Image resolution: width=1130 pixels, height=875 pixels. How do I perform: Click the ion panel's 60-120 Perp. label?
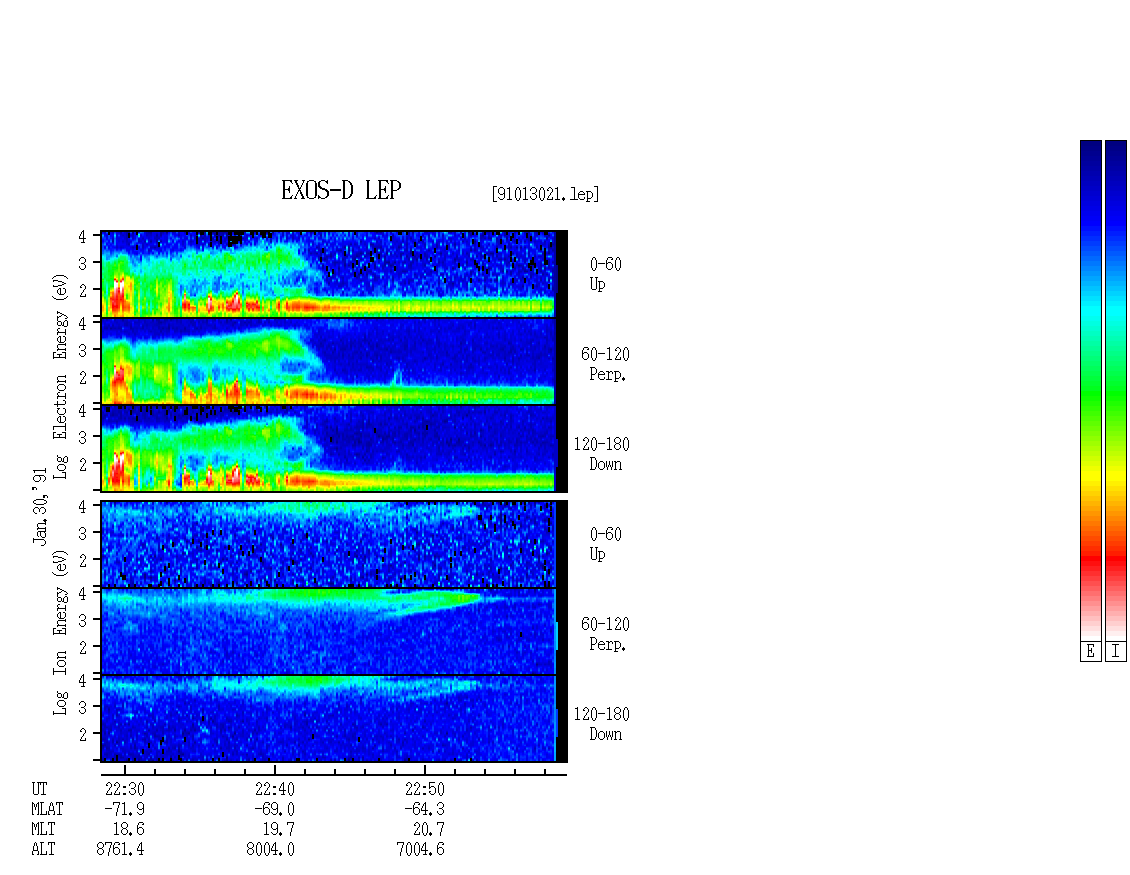point(605,634)
